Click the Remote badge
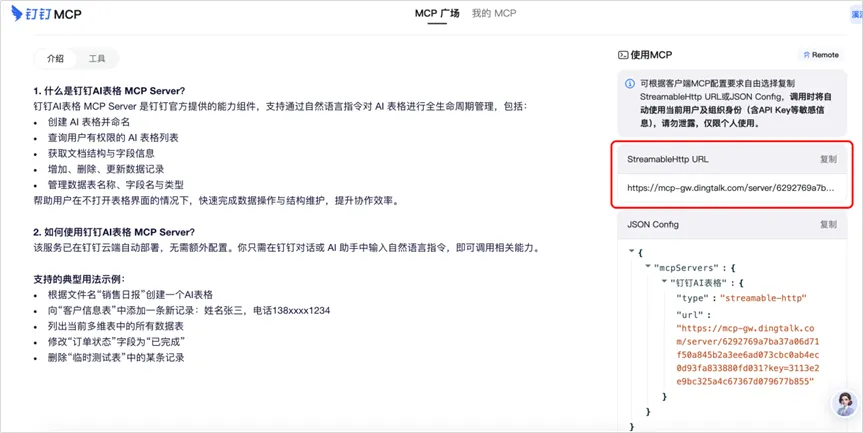 point(821,55)
